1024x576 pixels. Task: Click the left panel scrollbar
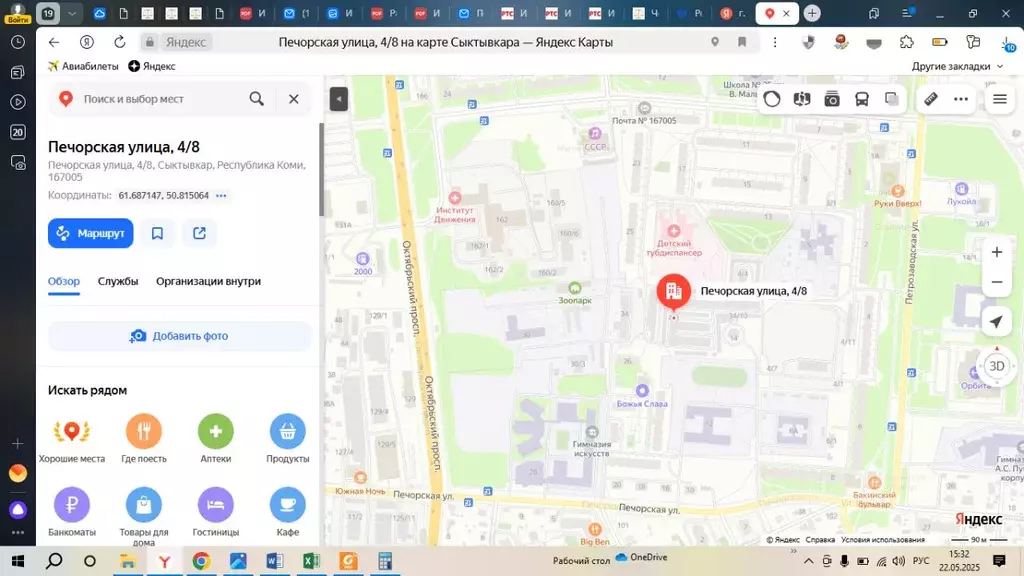pos(321,169)
